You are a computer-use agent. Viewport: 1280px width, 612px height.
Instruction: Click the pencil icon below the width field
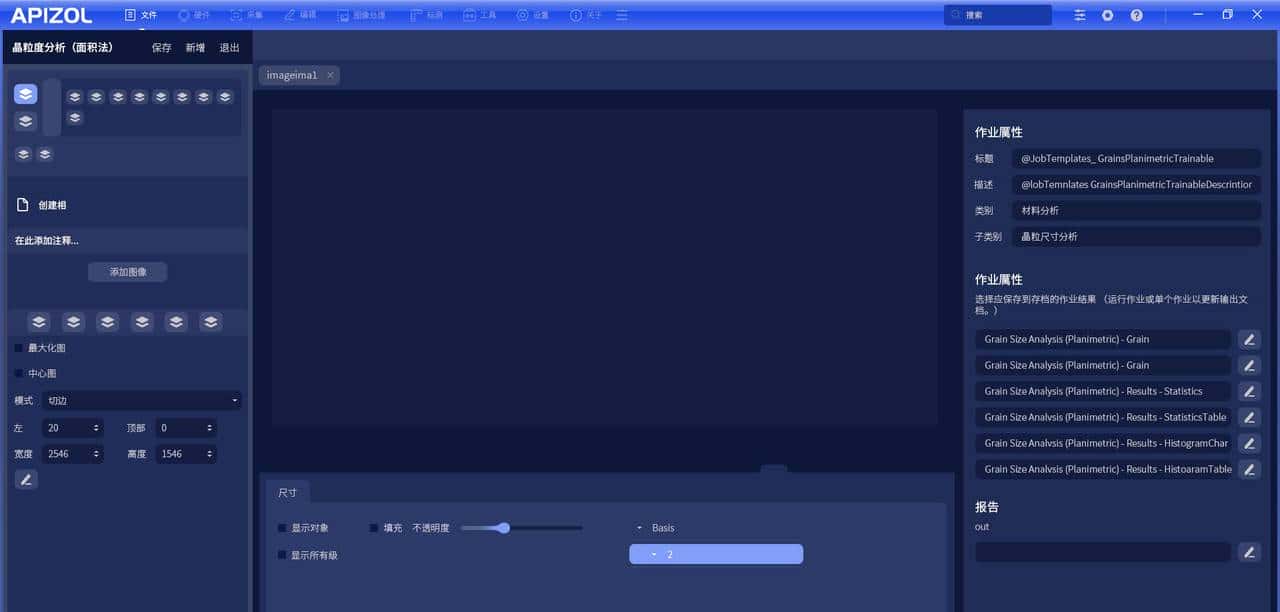click(26, 480)
